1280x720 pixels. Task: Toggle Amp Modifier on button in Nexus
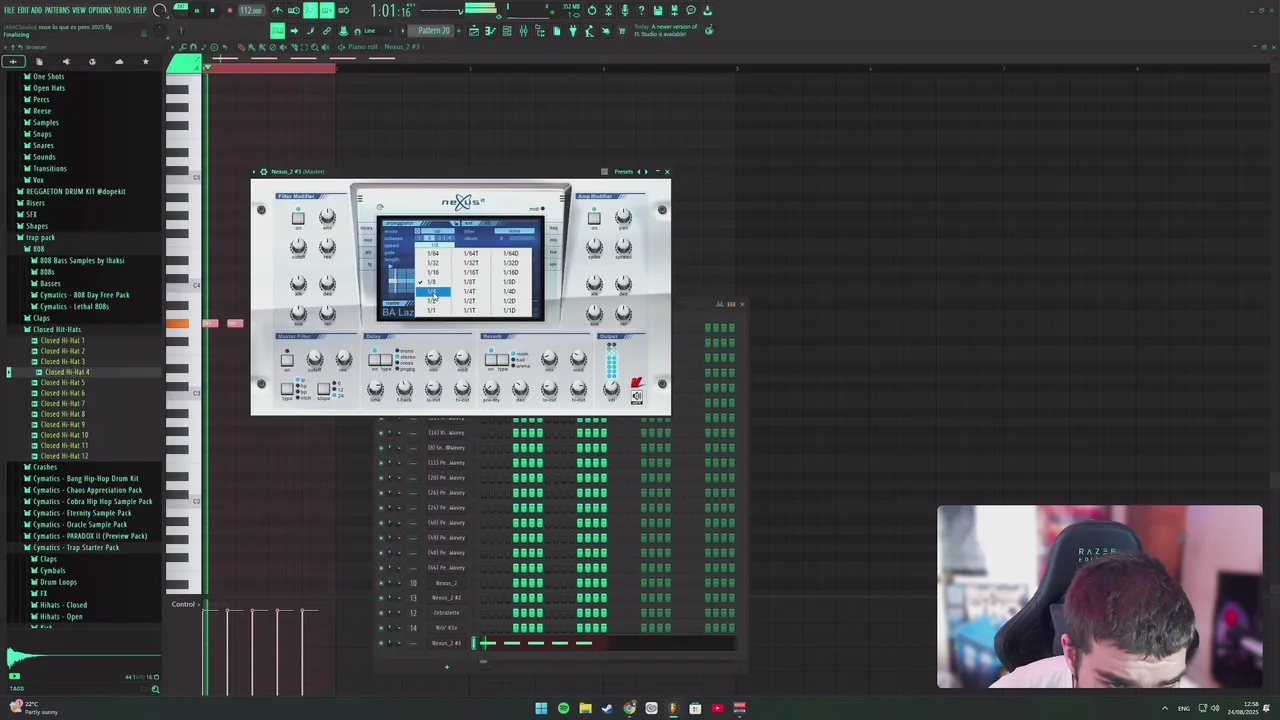click(594, 219)
